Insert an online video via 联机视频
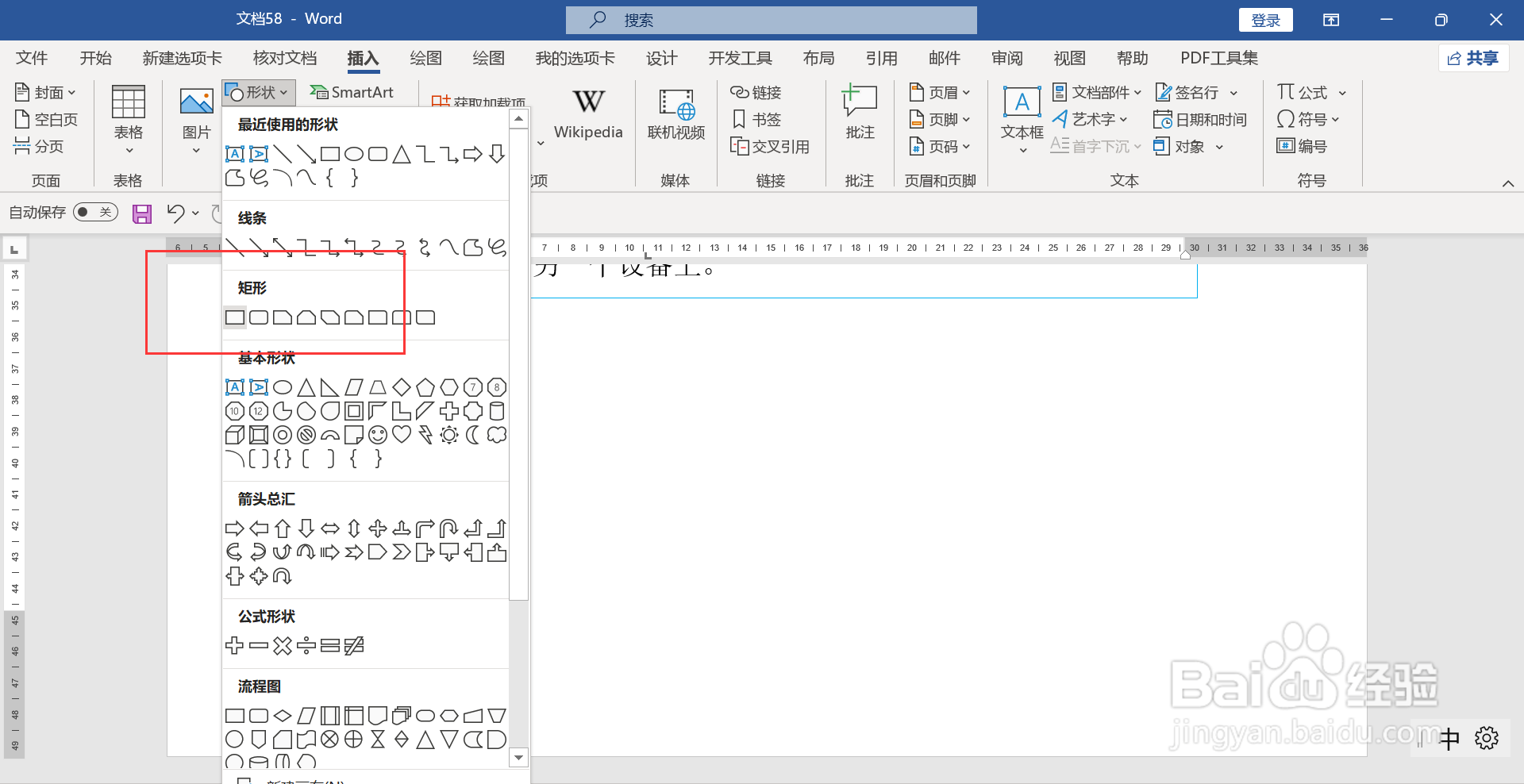1524x784 pixels. click(676, 115)
